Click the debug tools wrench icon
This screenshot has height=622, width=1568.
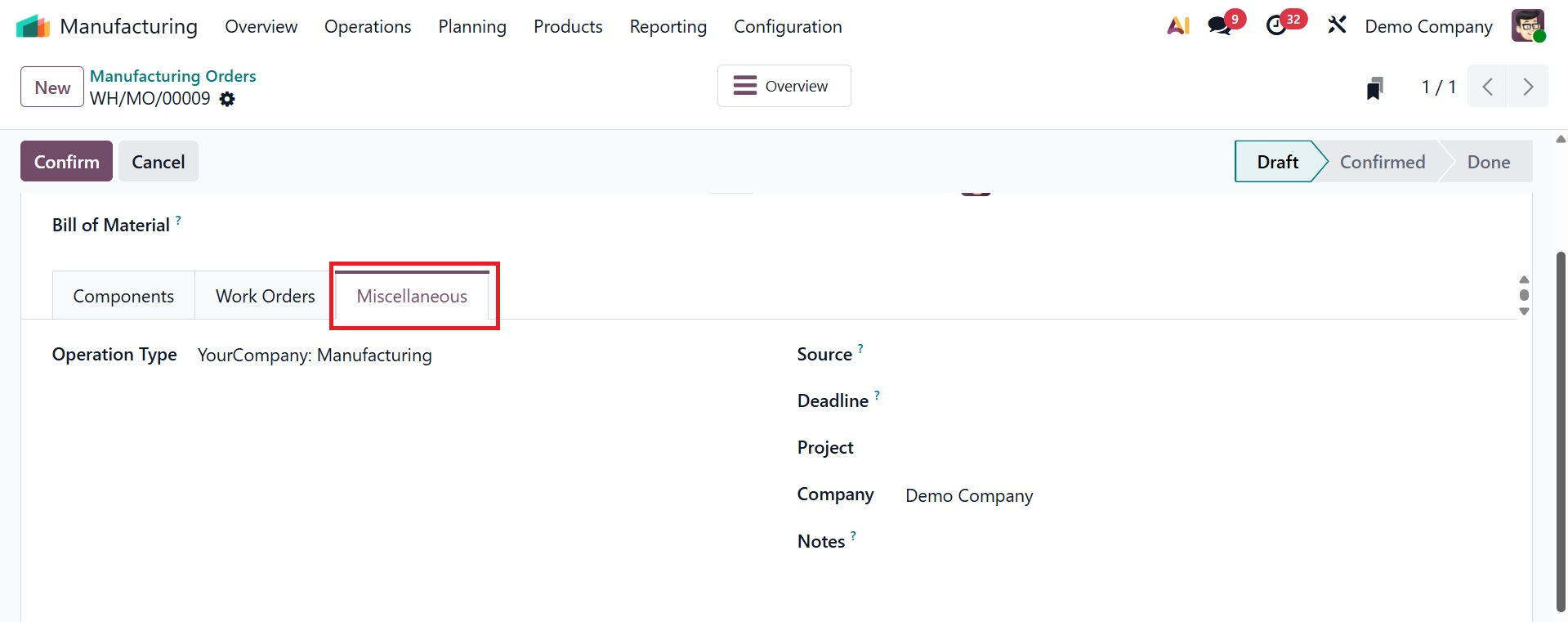[1337, 26]
